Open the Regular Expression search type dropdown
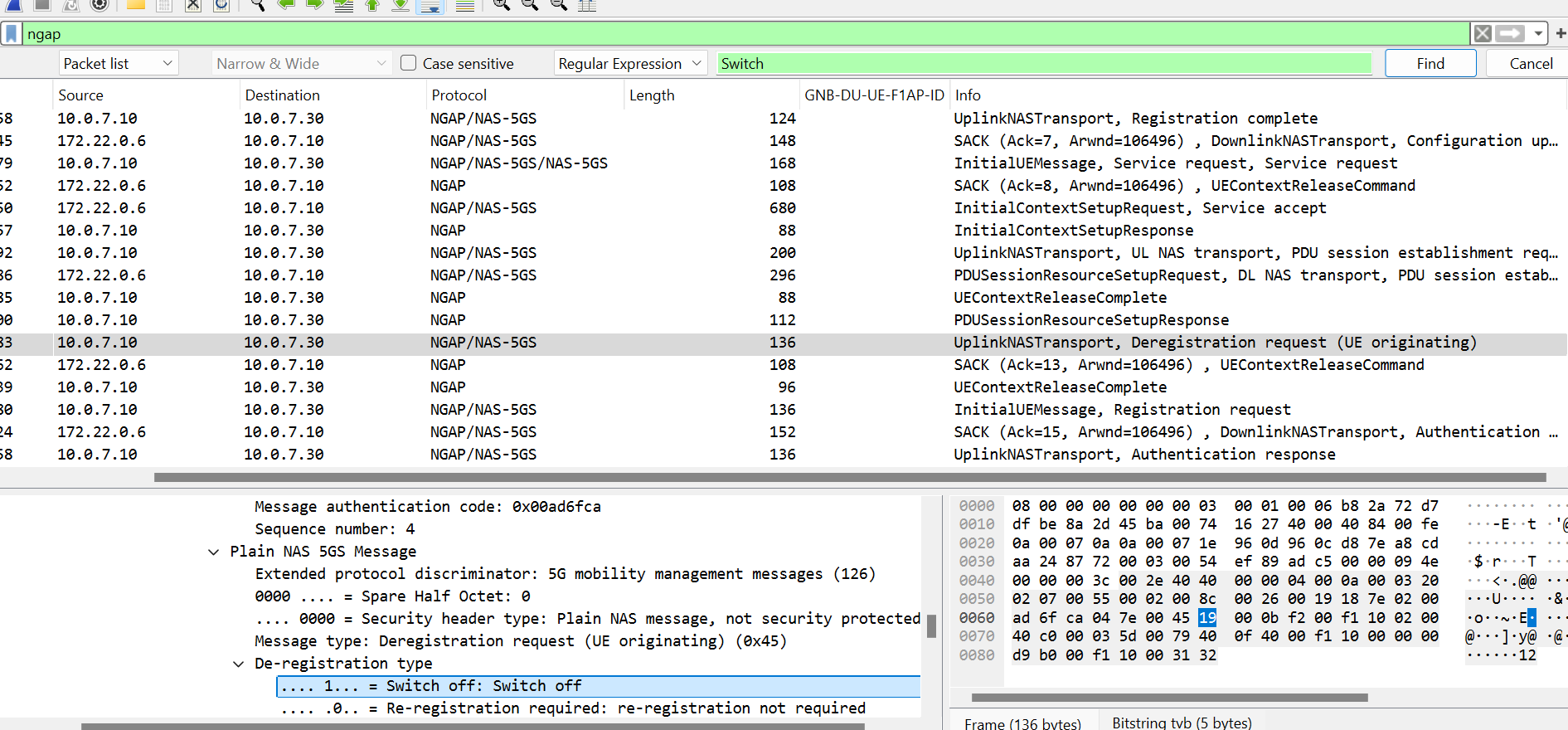1568x730 pixels. click(629, 63)
